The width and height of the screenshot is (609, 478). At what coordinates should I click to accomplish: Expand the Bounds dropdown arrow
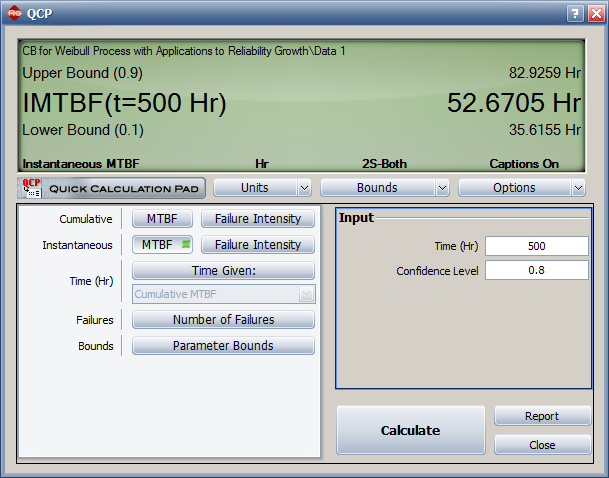[442, 188]
